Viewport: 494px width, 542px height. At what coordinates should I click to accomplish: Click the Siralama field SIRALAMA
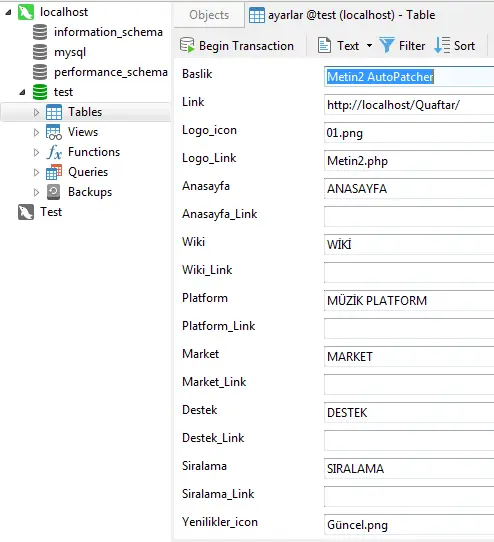[x=409, y=469]
